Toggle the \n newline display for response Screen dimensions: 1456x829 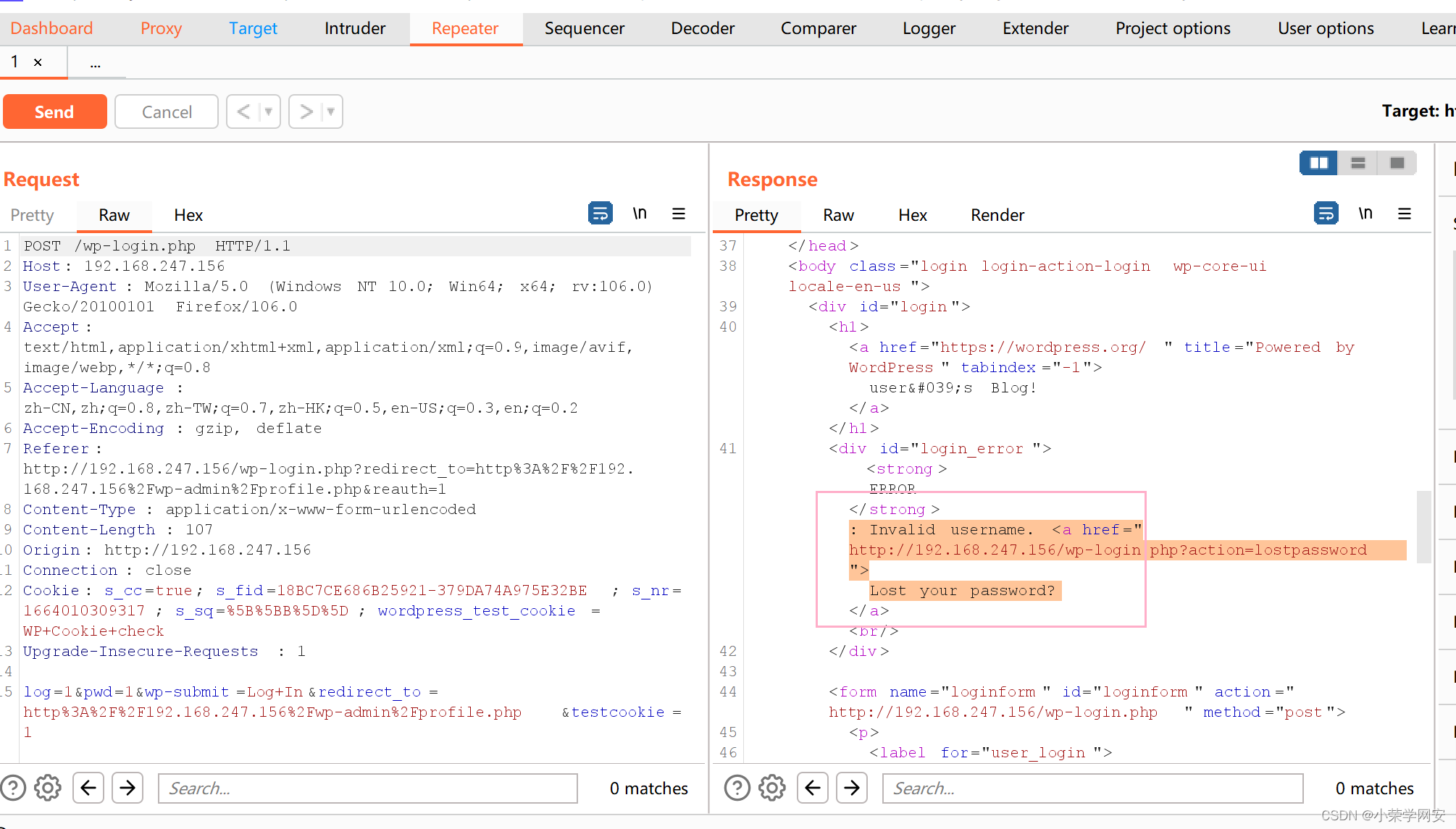click(1363, 213)
